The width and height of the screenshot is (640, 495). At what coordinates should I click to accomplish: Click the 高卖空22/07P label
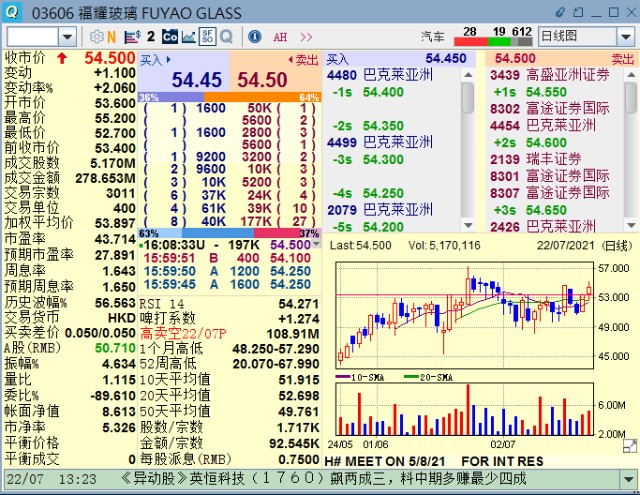click(183, 333)
